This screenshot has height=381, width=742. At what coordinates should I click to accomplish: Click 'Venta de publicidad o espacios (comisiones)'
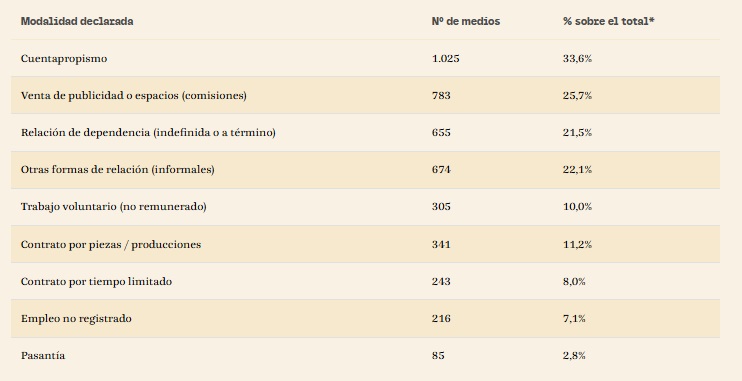tap(133, 96)
